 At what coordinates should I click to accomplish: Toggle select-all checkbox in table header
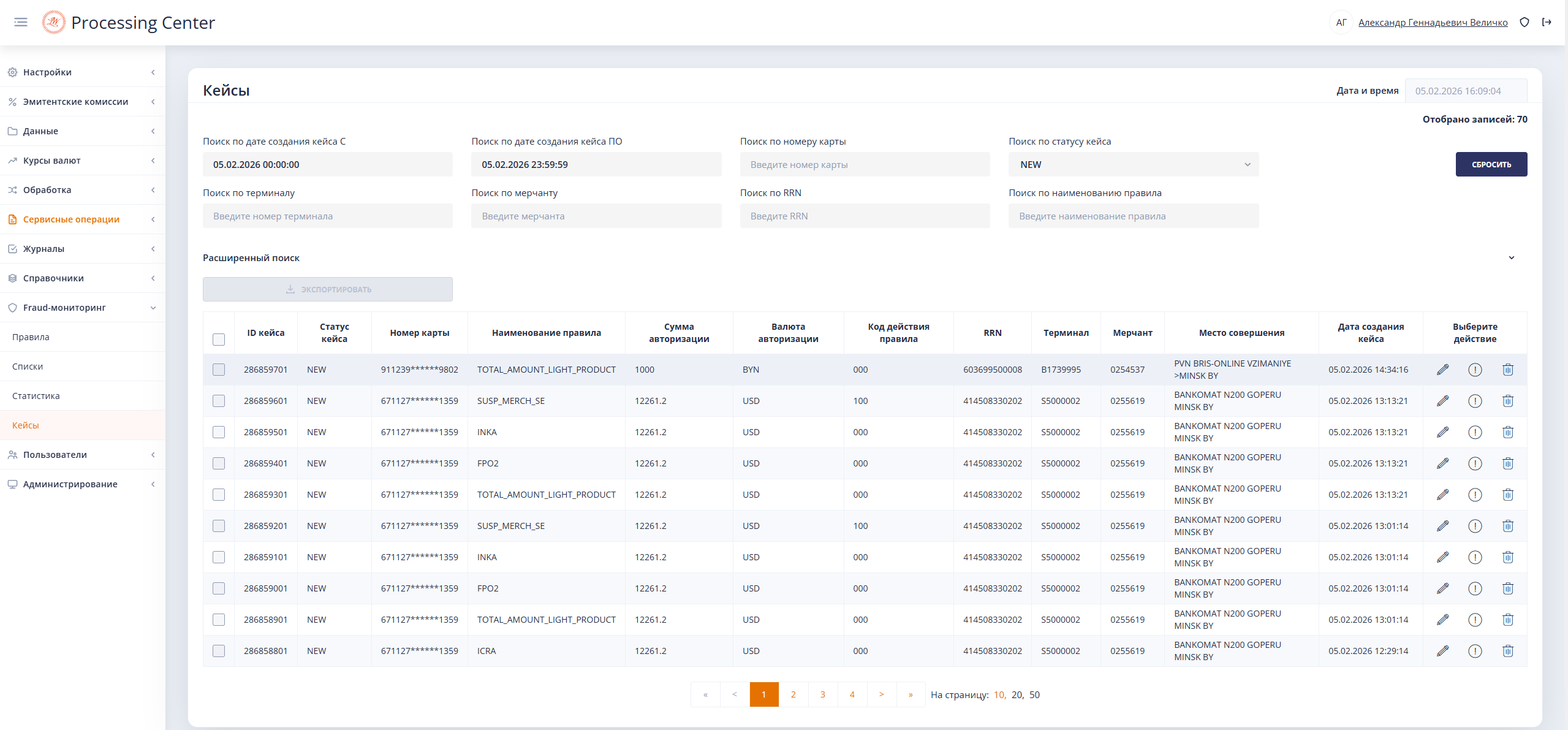(x=219, y=340)
